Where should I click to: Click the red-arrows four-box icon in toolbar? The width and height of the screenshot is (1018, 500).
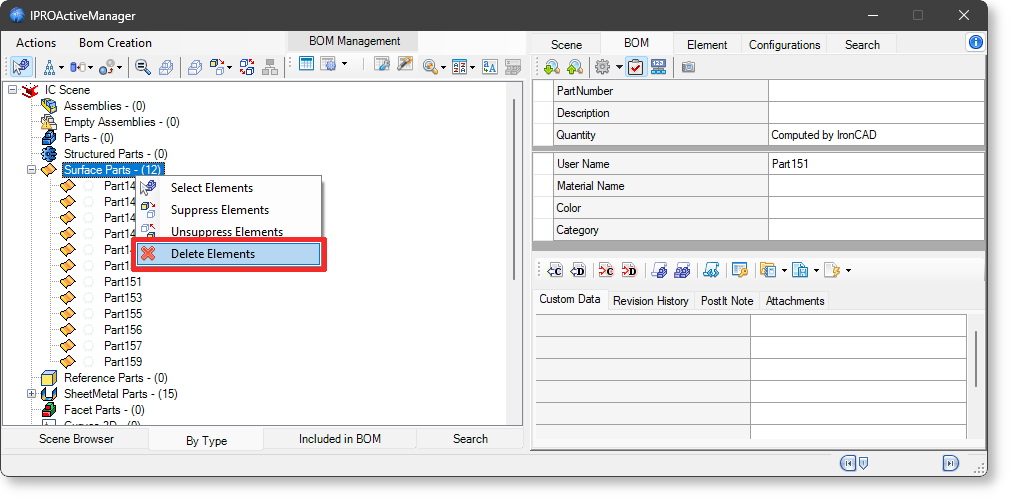coord(247,66)
